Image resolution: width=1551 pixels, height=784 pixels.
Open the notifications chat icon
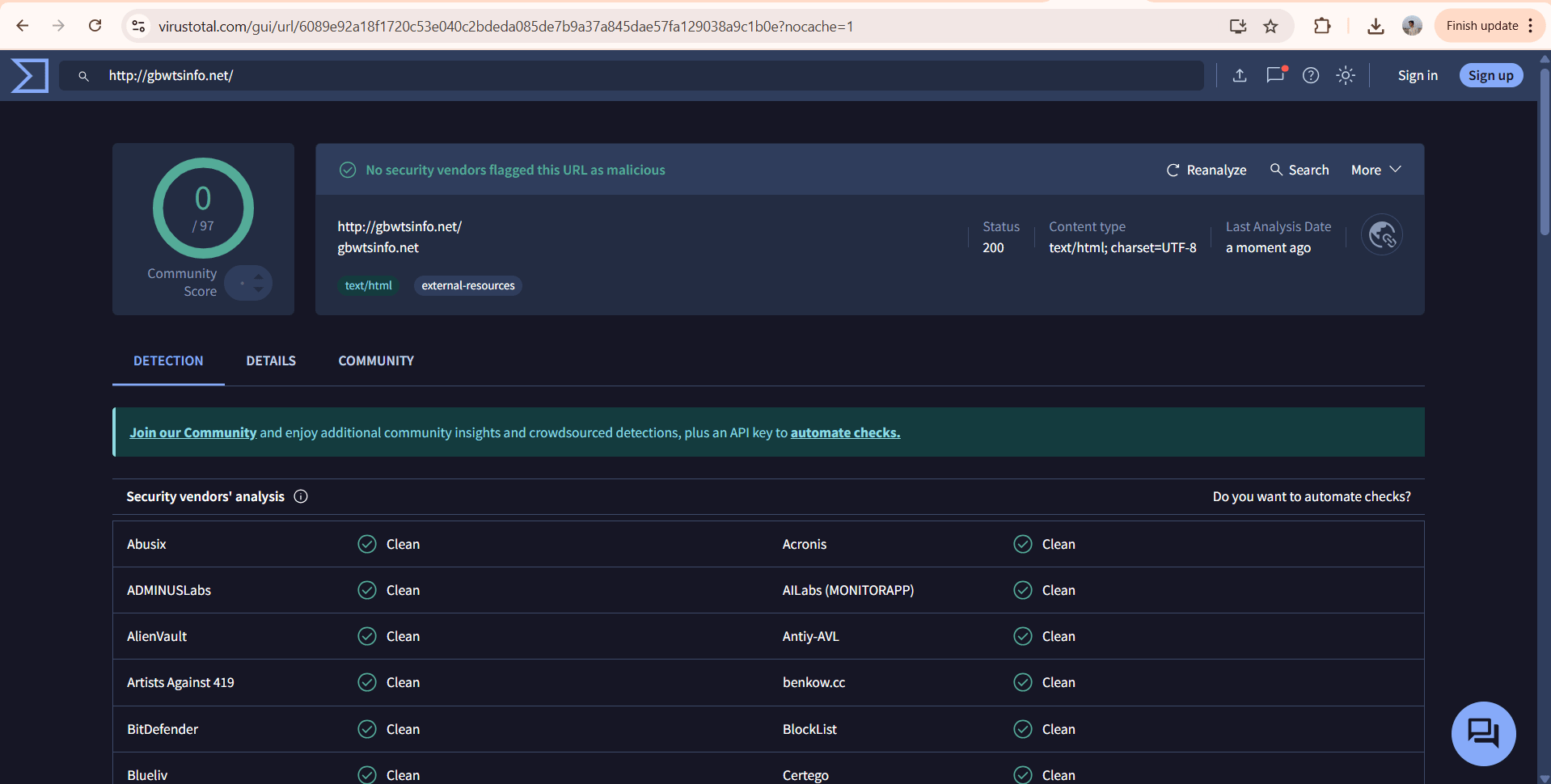tap(1276, 75)
